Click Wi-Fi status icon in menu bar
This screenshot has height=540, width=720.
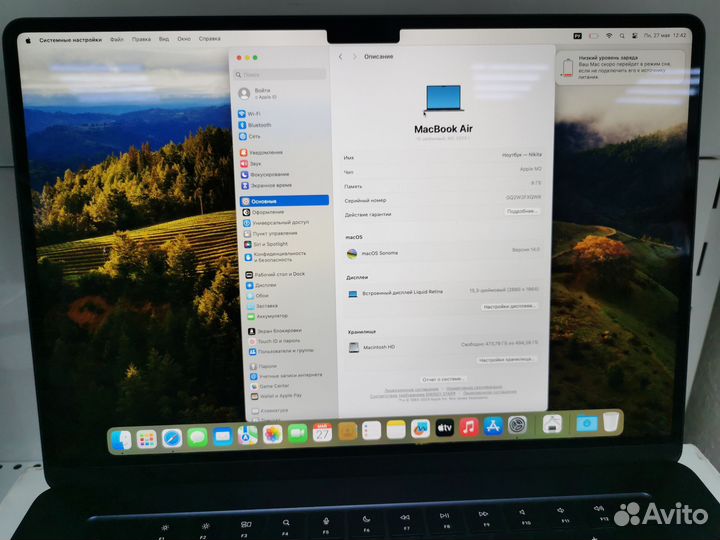tap(609, 35)
